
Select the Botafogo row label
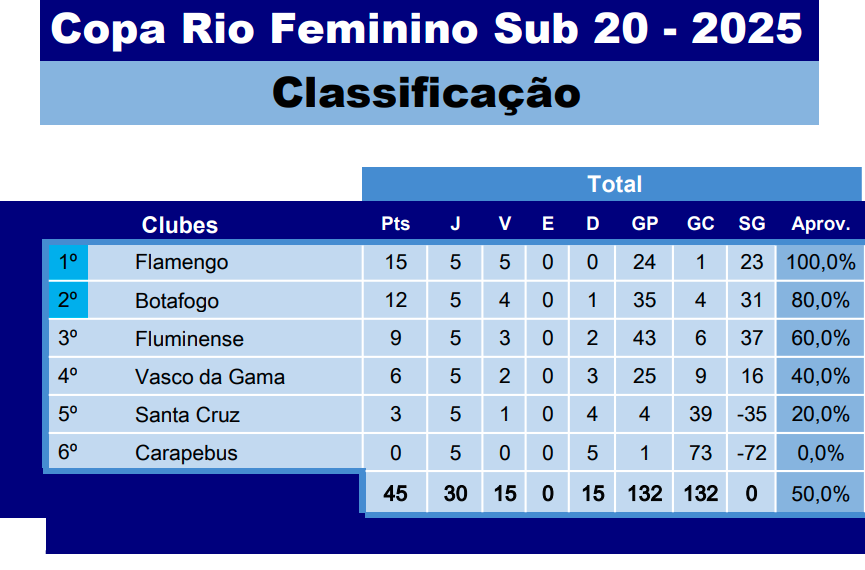176,300
